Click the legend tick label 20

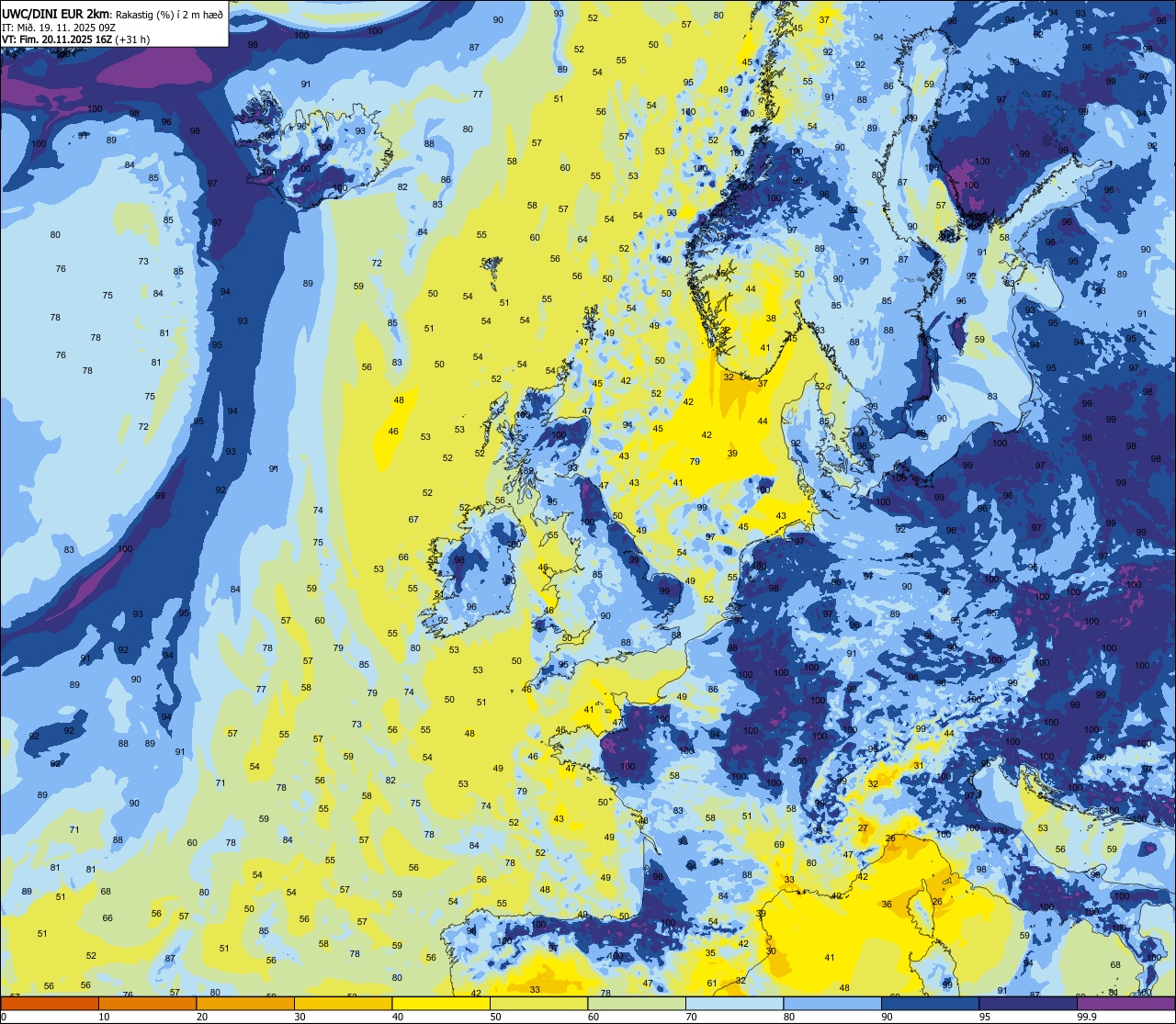202,1017
